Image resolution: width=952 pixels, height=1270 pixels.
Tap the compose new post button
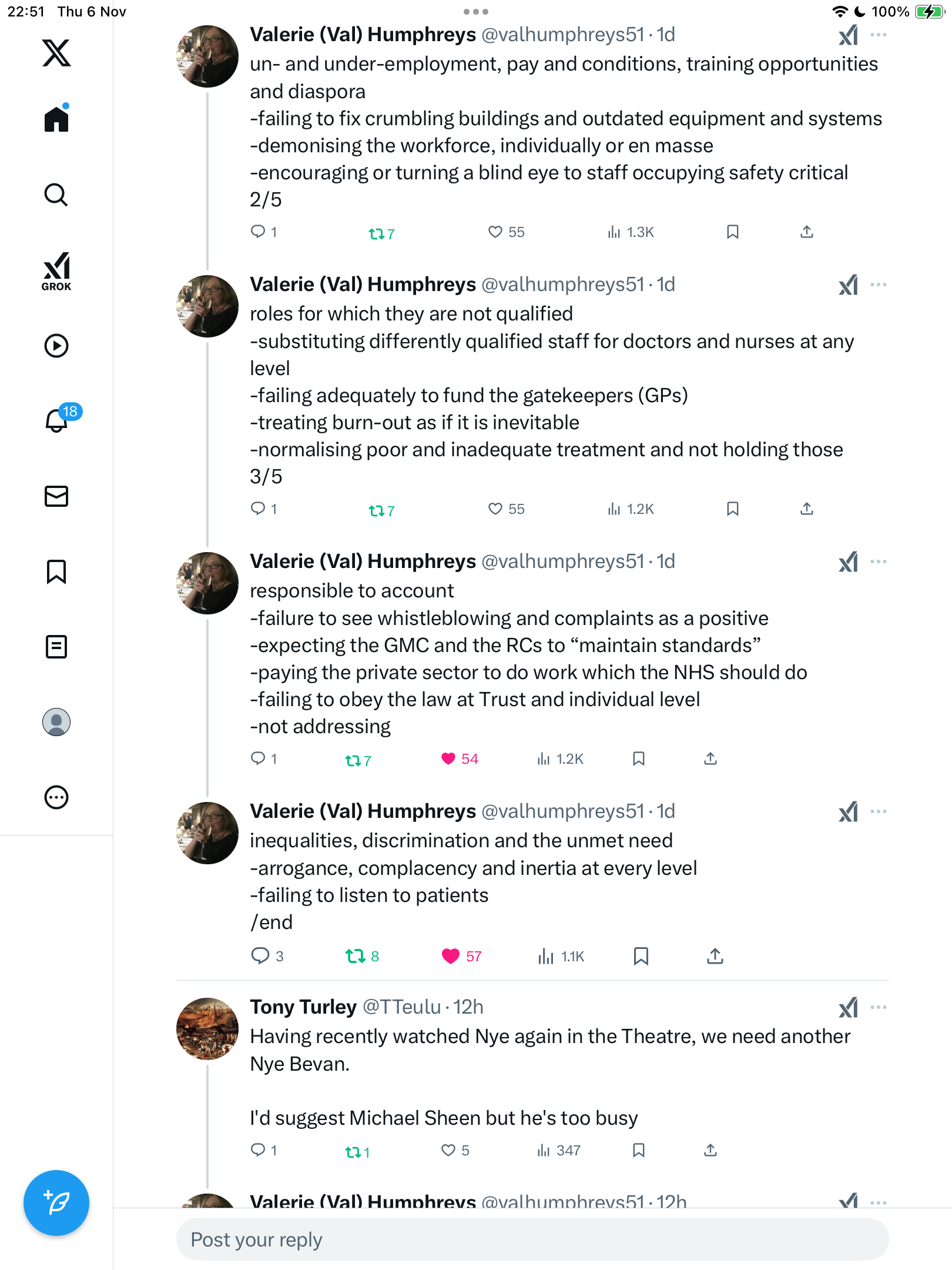56,1203
